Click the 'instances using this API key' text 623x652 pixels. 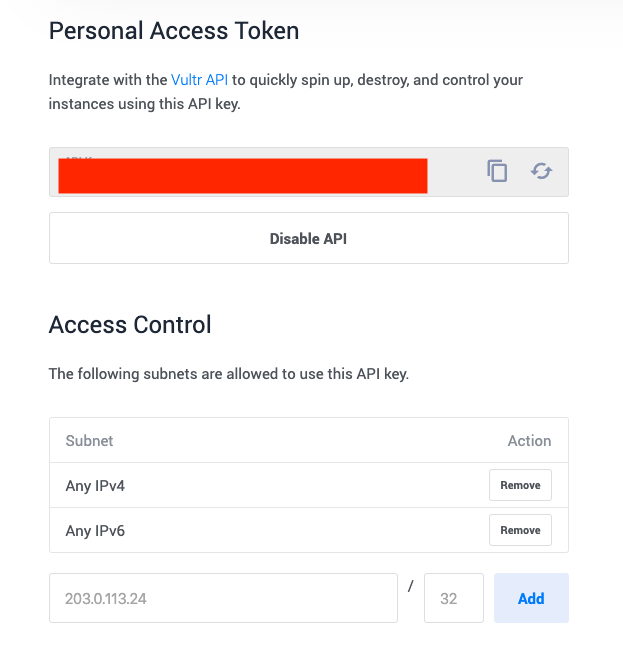click(144, 104)
